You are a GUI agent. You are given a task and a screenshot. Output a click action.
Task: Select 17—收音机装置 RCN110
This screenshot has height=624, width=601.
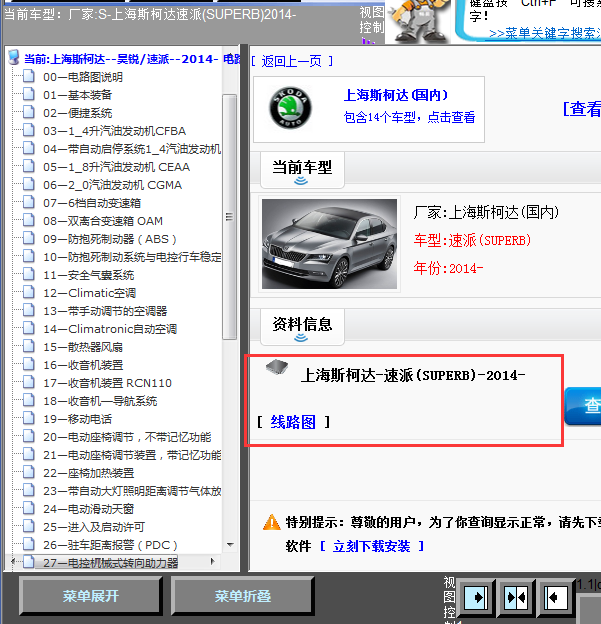tap(107, 383)
